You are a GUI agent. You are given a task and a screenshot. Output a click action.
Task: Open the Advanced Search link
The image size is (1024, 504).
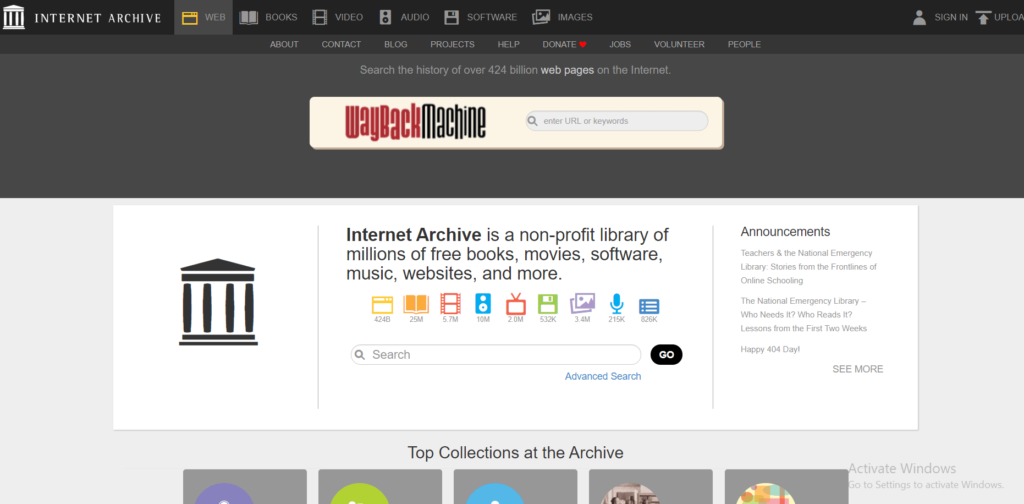(603, 376)
